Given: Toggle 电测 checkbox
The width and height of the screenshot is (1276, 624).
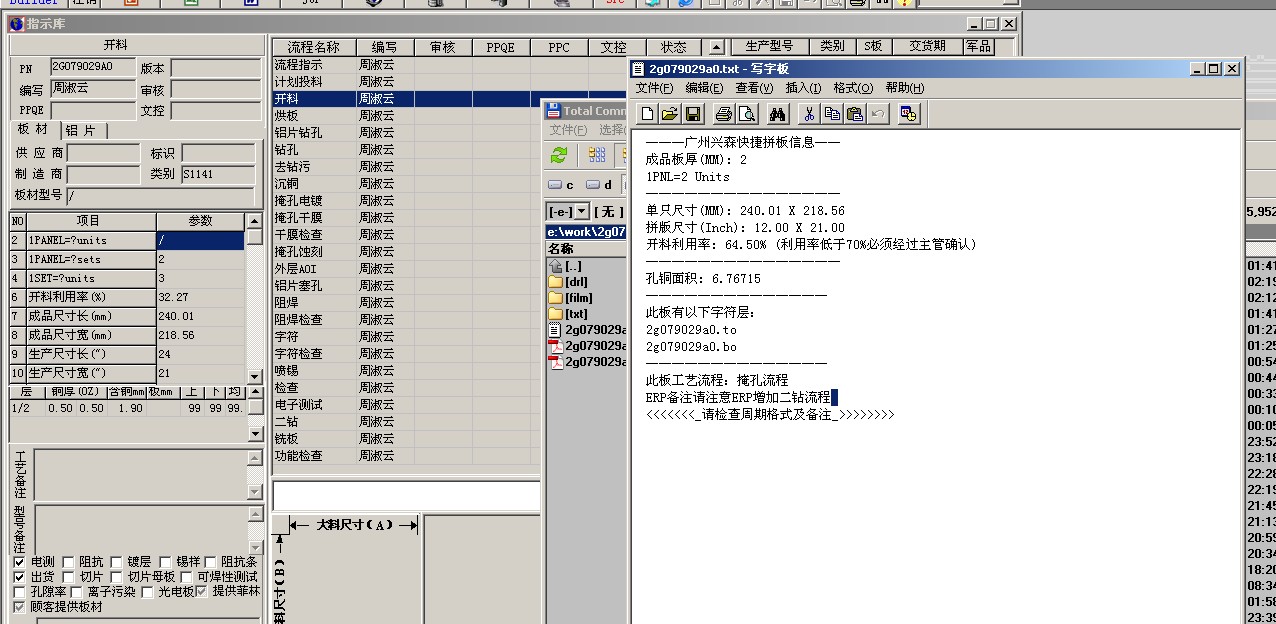Looking at the screenshot, I should [x=19, y=562].
